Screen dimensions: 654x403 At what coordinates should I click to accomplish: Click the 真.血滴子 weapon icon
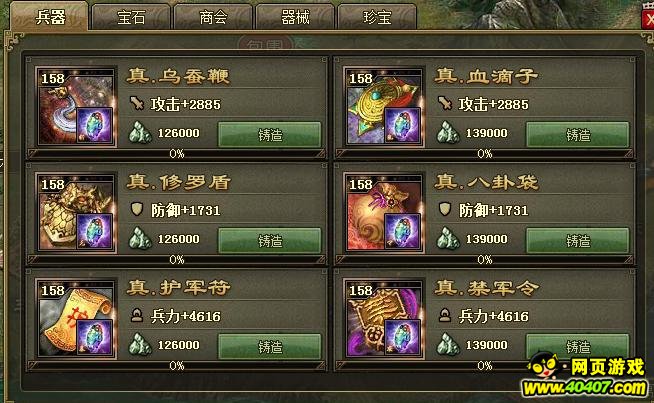384,108
